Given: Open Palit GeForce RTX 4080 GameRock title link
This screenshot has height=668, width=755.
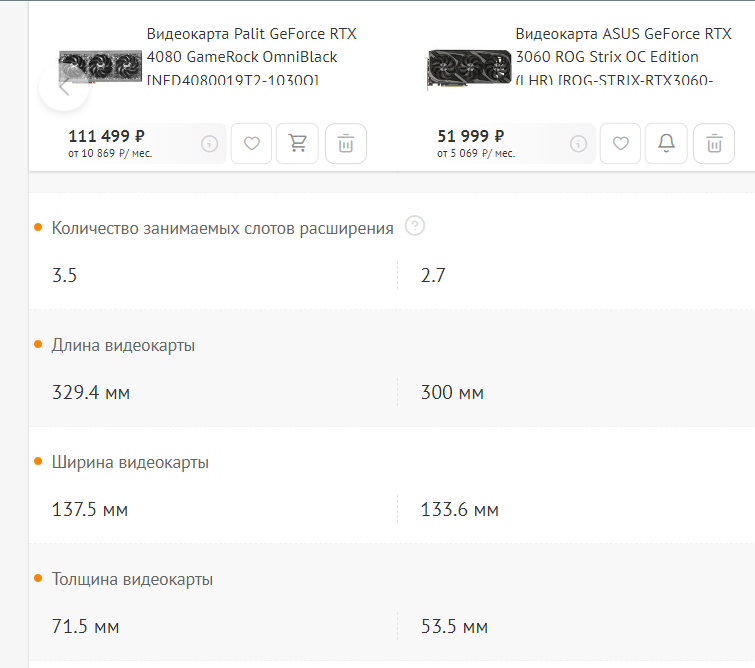Looking at the screenshot, I should tap(250, 57).
